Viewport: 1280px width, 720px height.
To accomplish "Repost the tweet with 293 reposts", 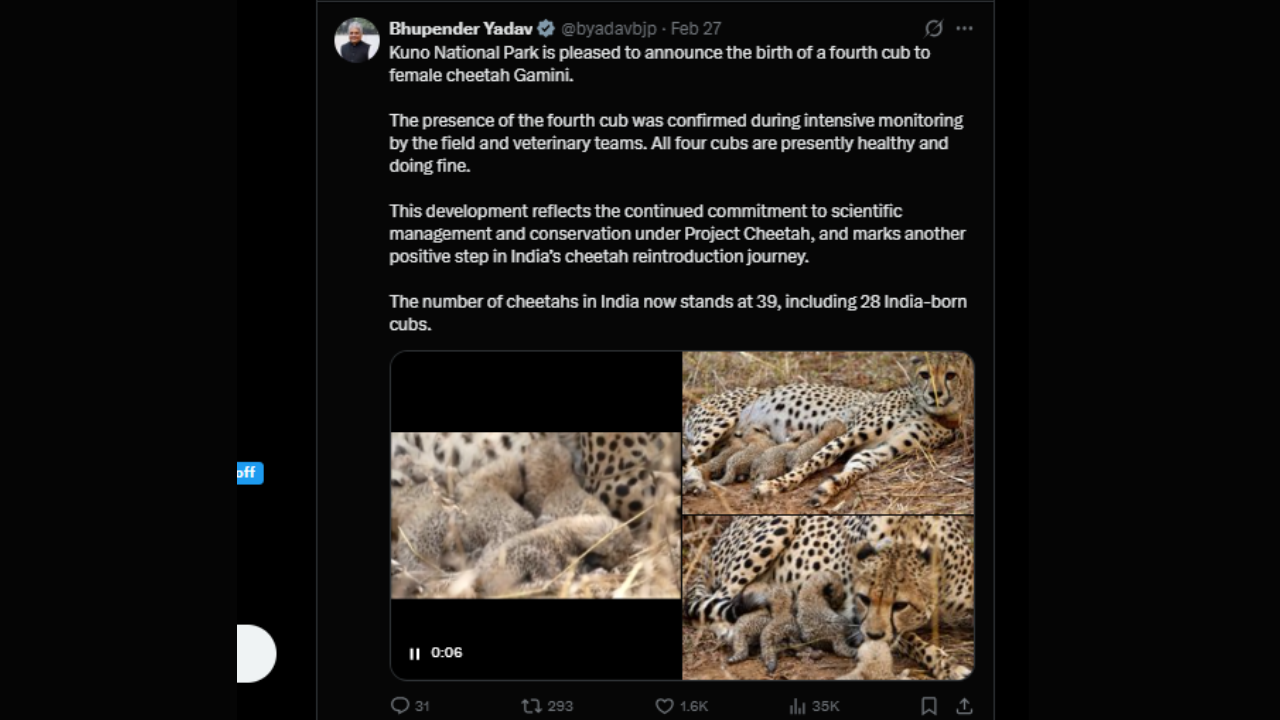I will (531, 706).
